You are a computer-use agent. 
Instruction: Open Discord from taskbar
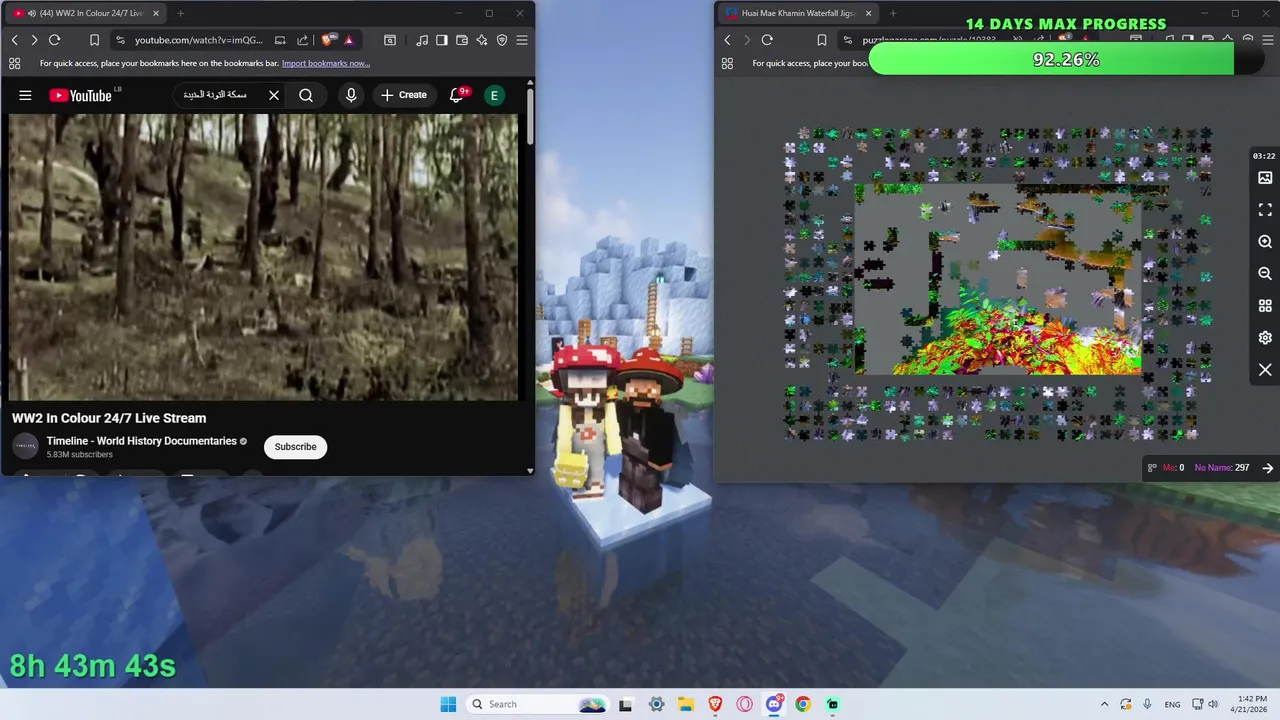[x=774, y=704]
